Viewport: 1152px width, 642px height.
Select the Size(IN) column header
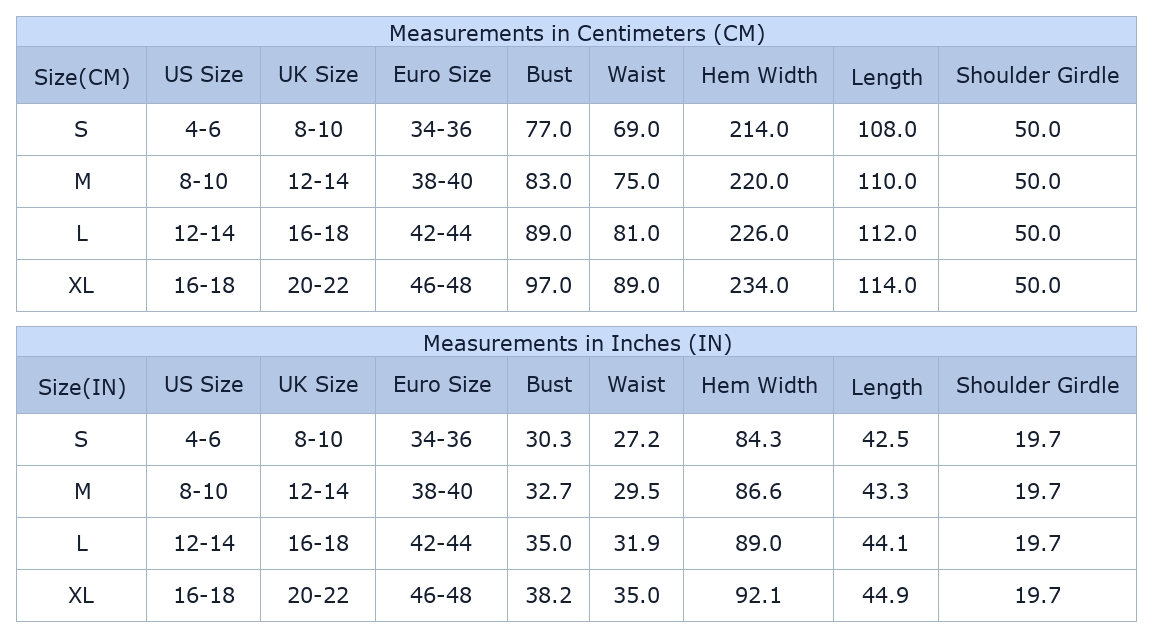click(82, 386)
